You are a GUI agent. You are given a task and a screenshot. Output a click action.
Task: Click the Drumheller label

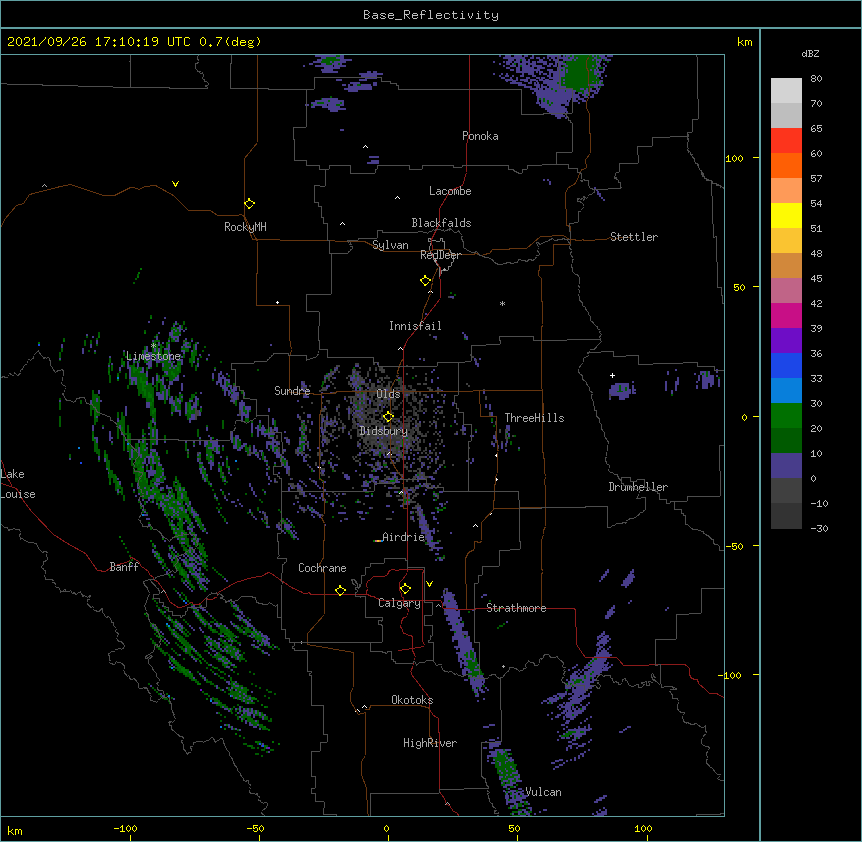pos(638,487)
